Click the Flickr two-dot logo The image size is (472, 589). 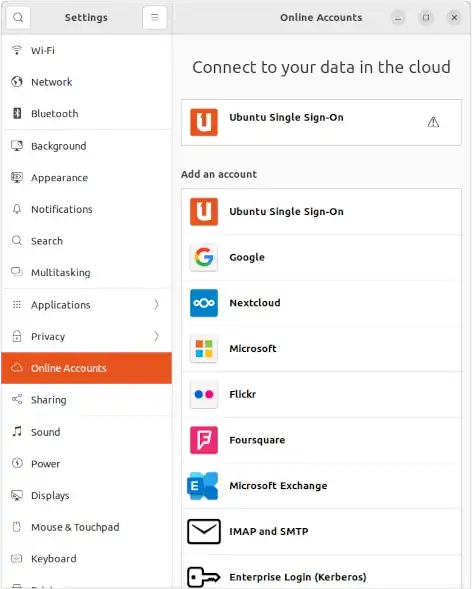[x=204, y=394]
